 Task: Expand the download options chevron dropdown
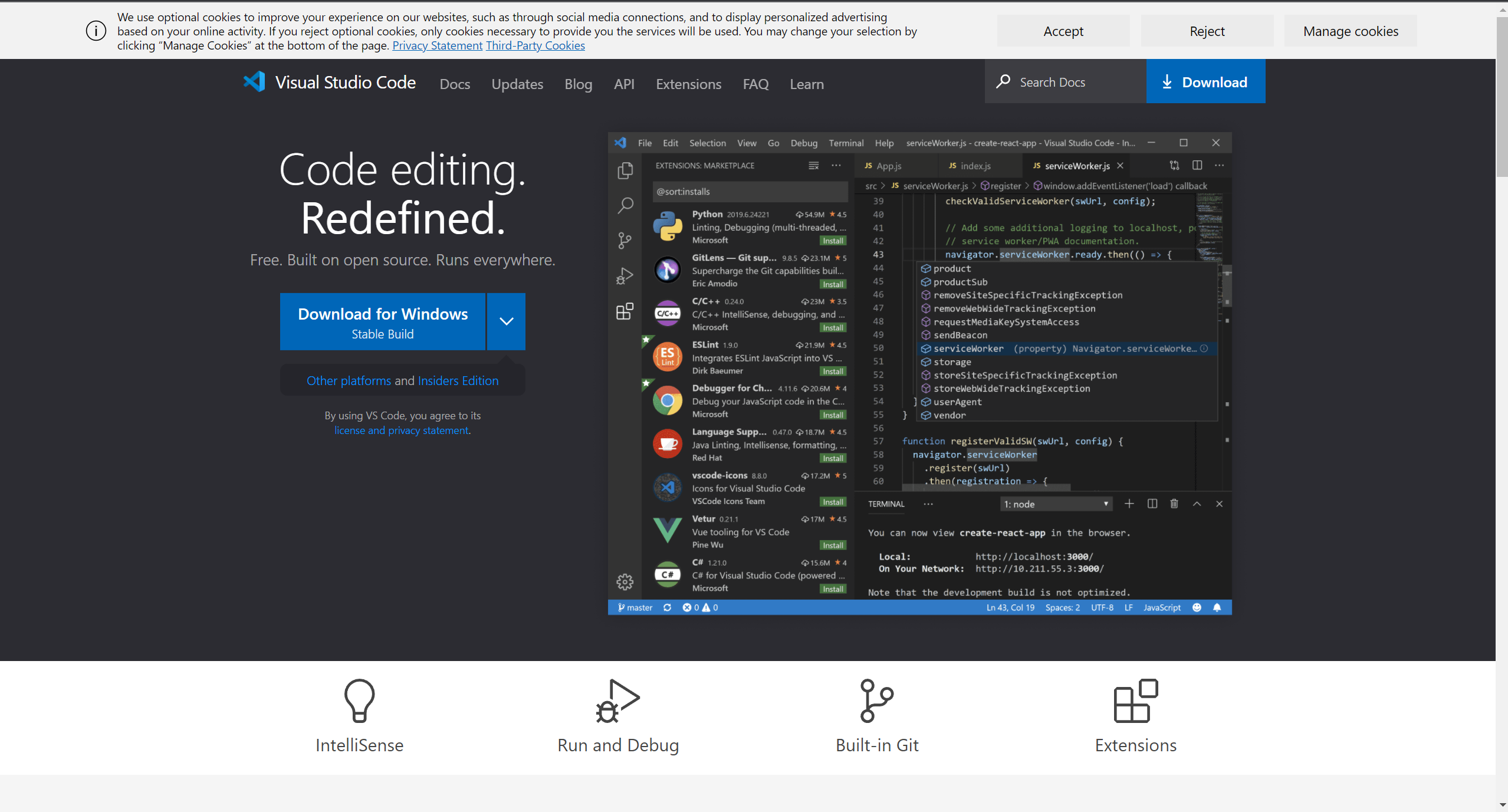point(506,321)
